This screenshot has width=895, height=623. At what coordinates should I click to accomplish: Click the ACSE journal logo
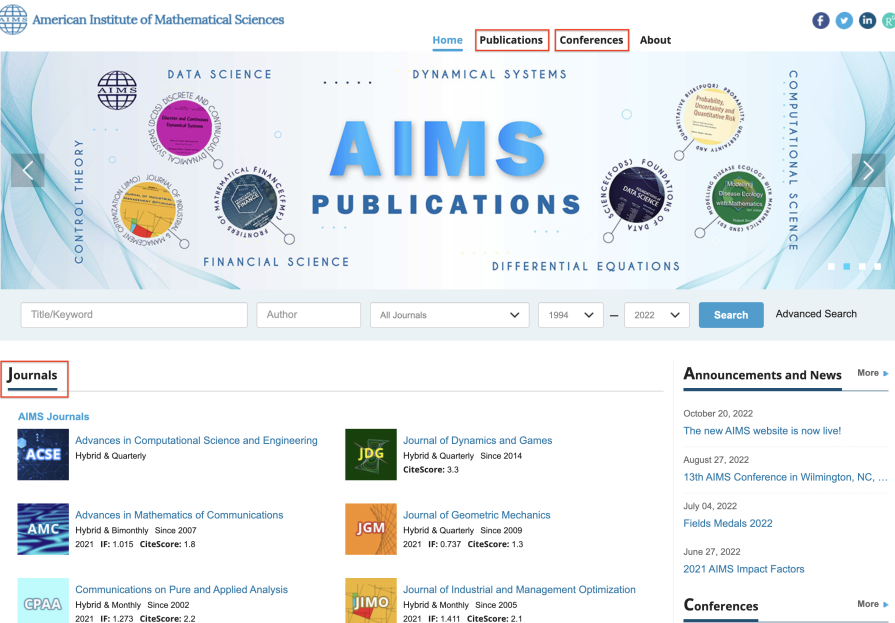pos(43,454)
